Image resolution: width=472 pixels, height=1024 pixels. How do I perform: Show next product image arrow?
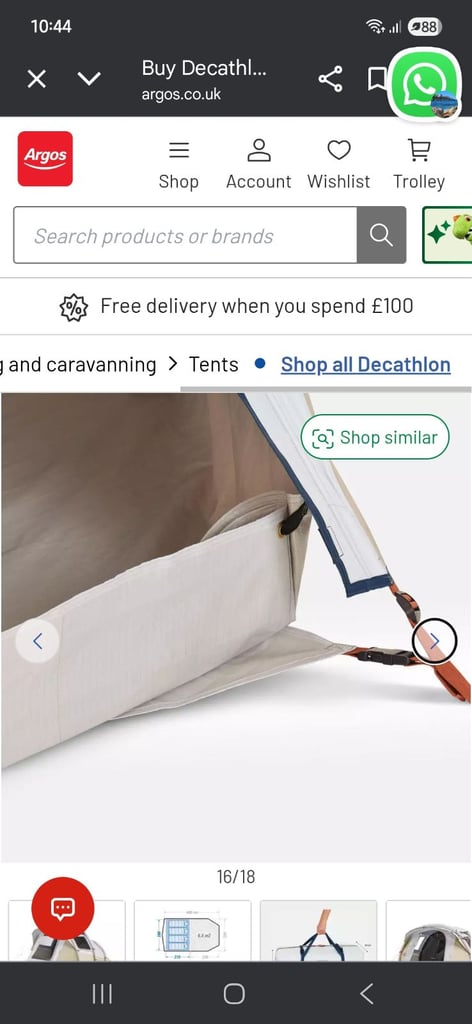click(434, 641)
